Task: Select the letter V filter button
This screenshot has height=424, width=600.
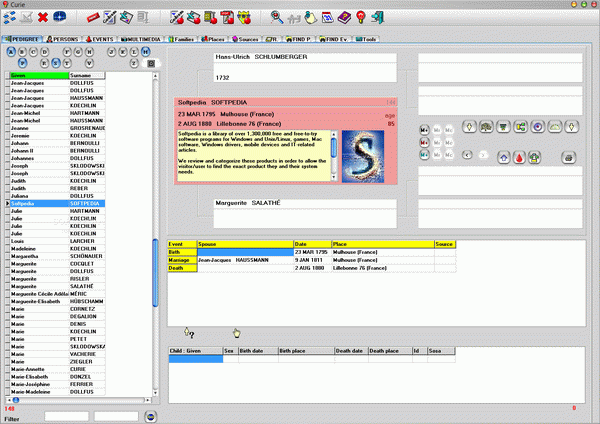Action: tap(89, 63)
